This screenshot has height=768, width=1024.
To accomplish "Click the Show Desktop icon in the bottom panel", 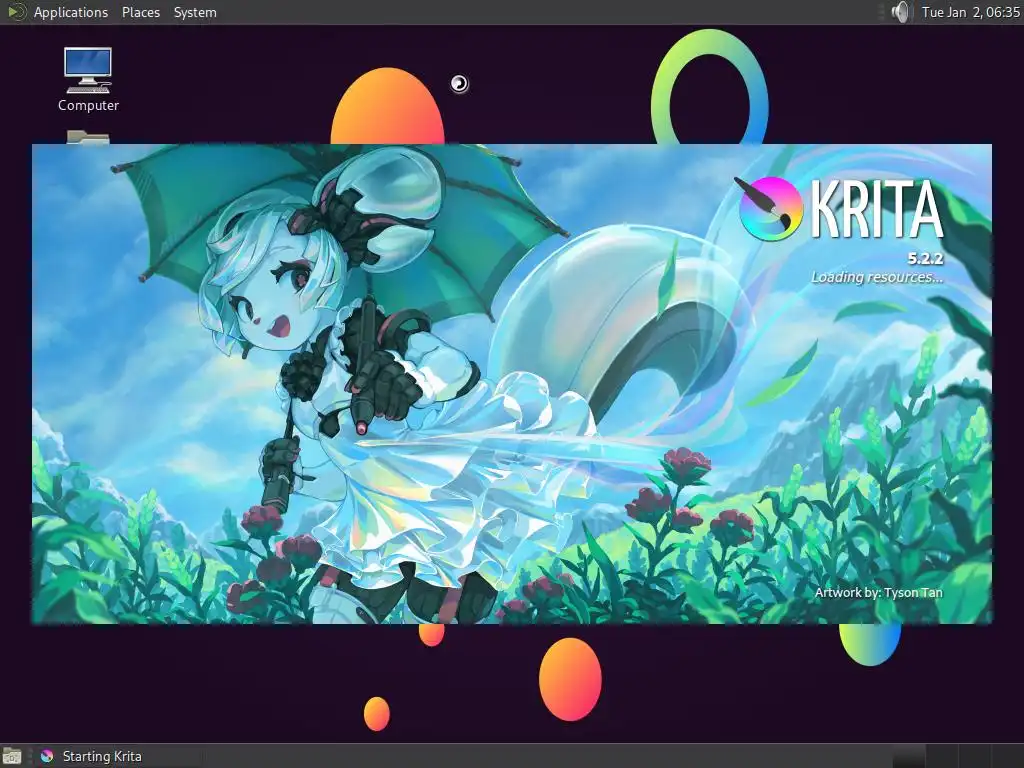I will (x=11, y=756).
